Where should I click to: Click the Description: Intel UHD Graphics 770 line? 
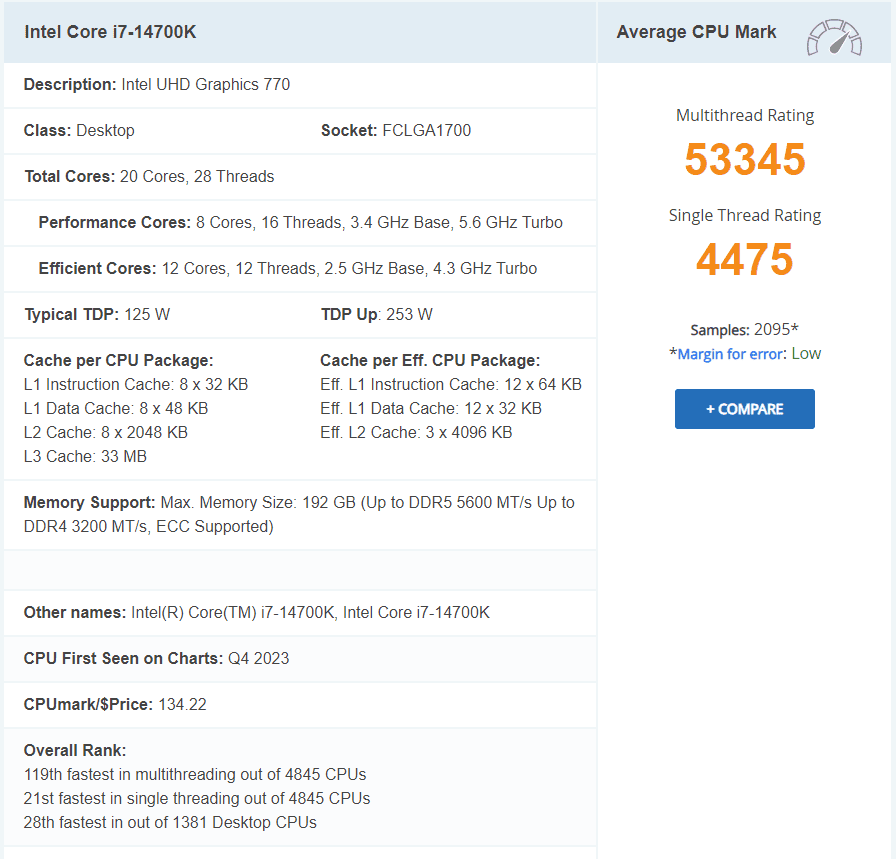[x=157, y=85]
